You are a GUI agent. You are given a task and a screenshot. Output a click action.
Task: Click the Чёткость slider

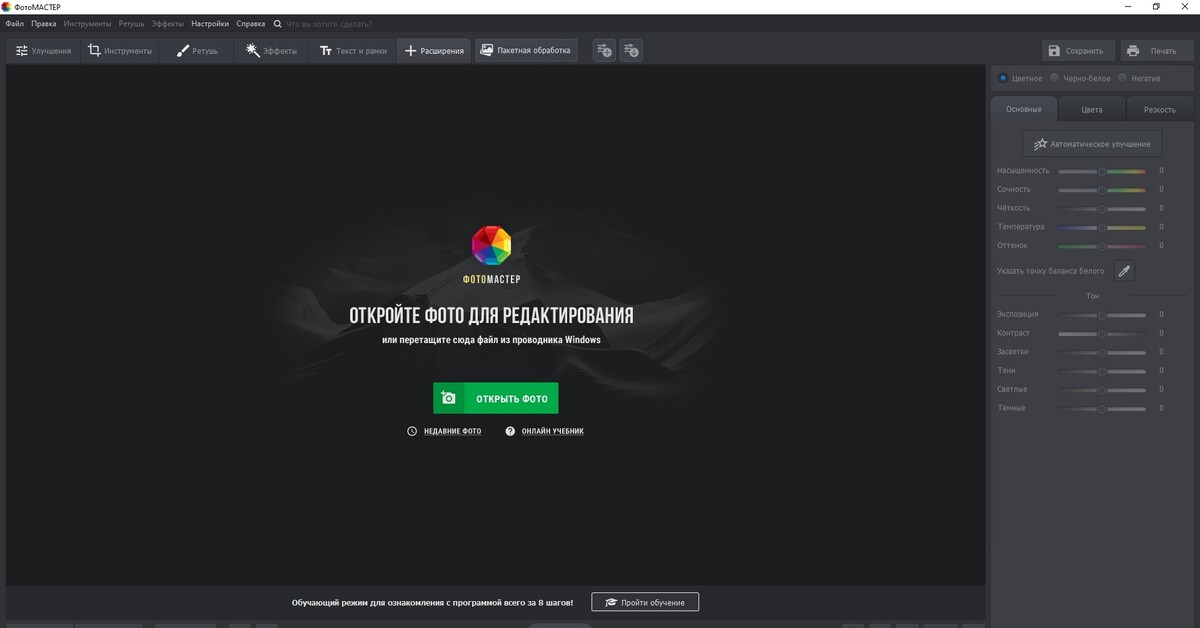1102,209
